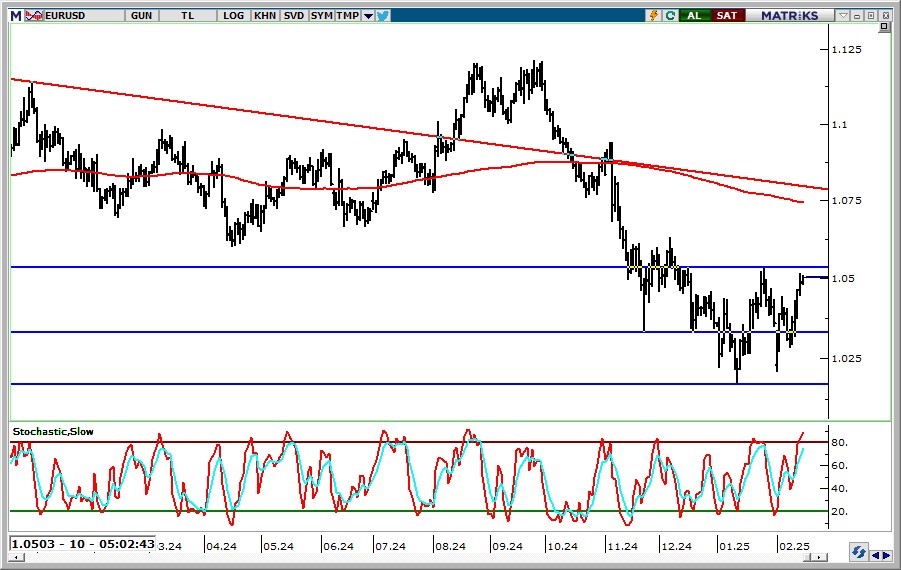Click the Twitter bird icon
The image size is (901, 570).
point(383,16)
